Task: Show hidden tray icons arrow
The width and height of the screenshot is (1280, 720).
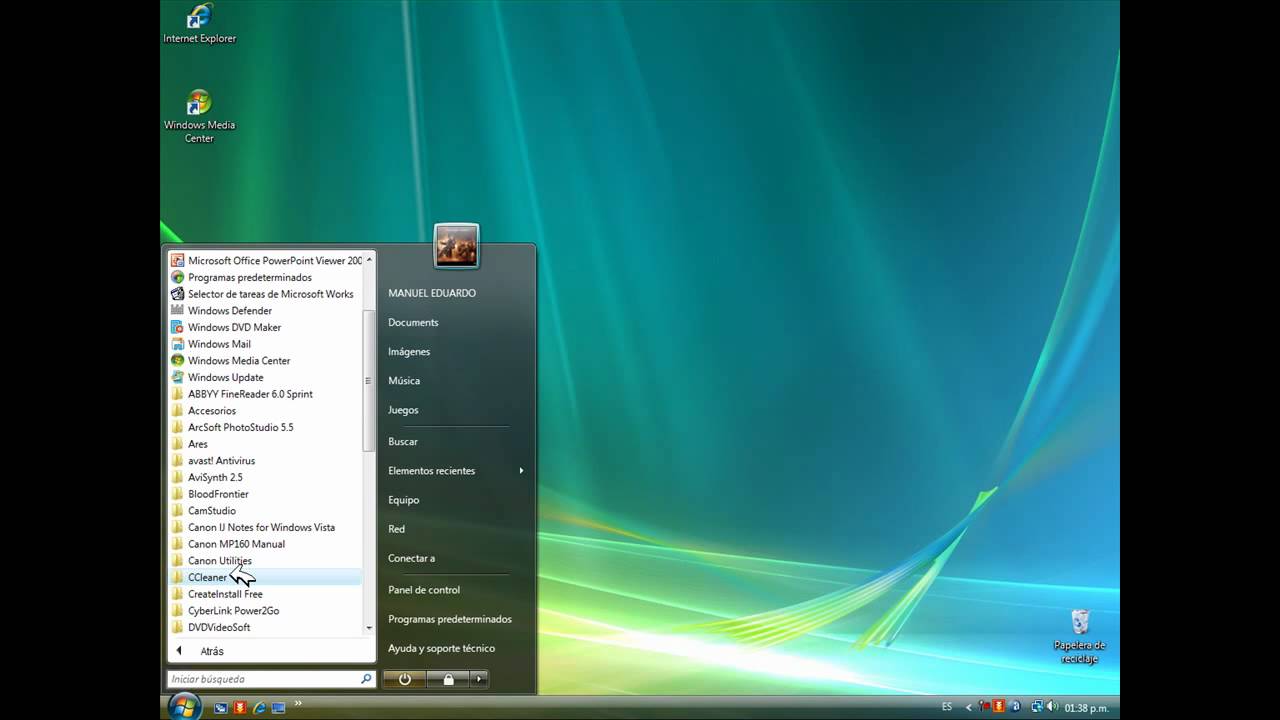Action: 968,708
